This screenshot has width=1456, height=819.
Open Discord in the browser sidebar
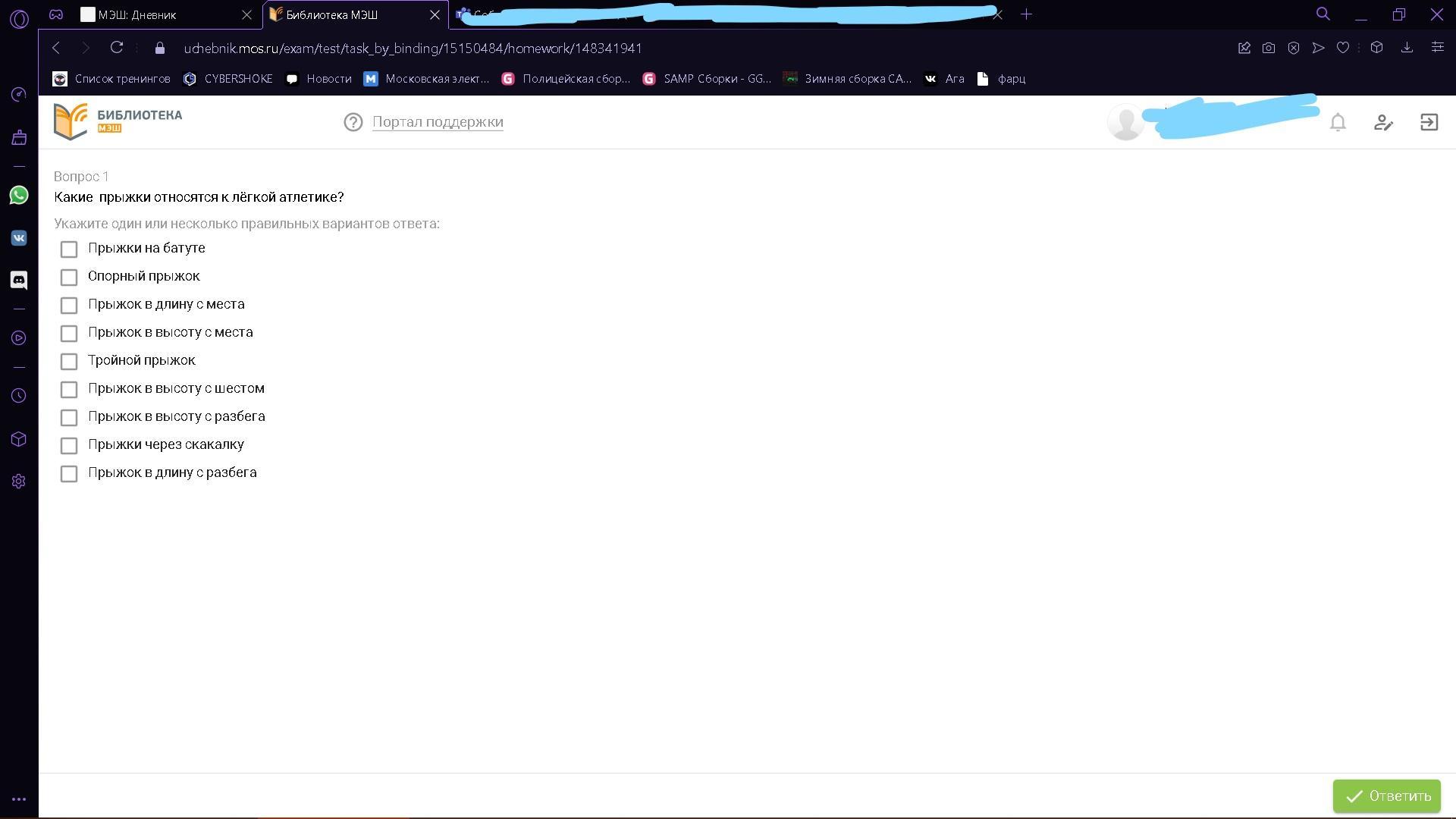coord(19,280)
